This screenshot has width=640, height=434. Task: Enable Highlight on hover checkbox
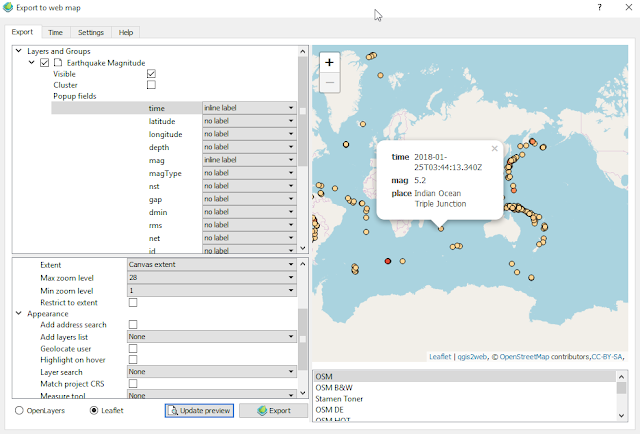[133, 359]
